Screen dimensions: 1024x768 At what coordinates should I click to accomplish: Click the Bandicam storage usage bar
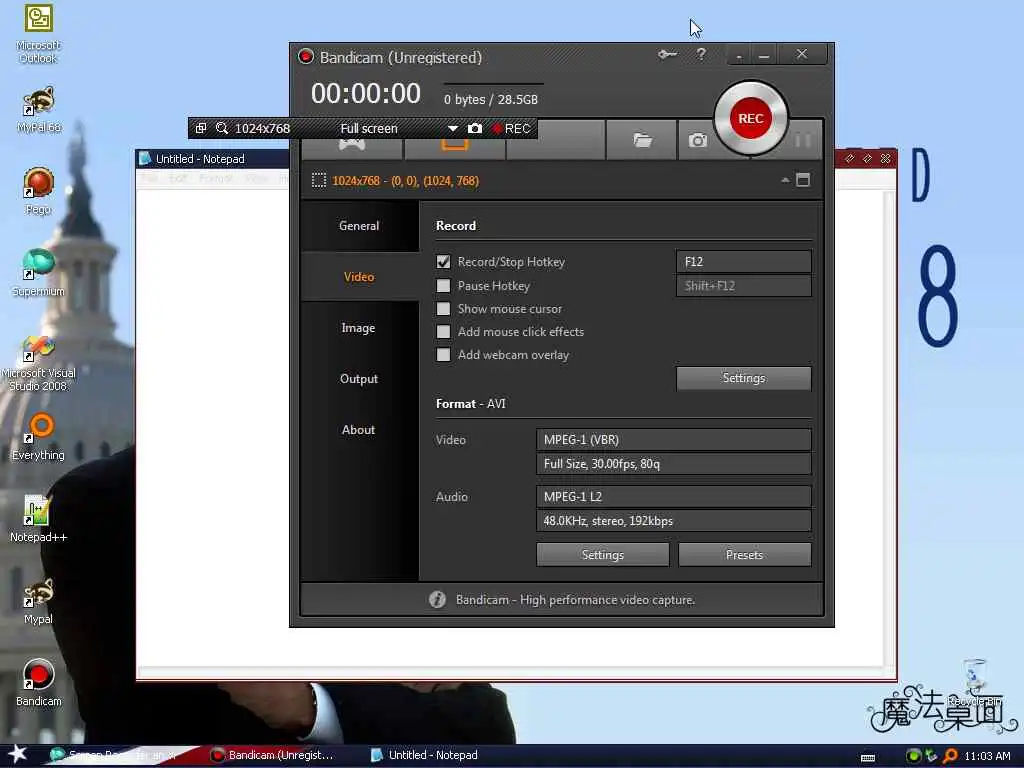point(494,84)
